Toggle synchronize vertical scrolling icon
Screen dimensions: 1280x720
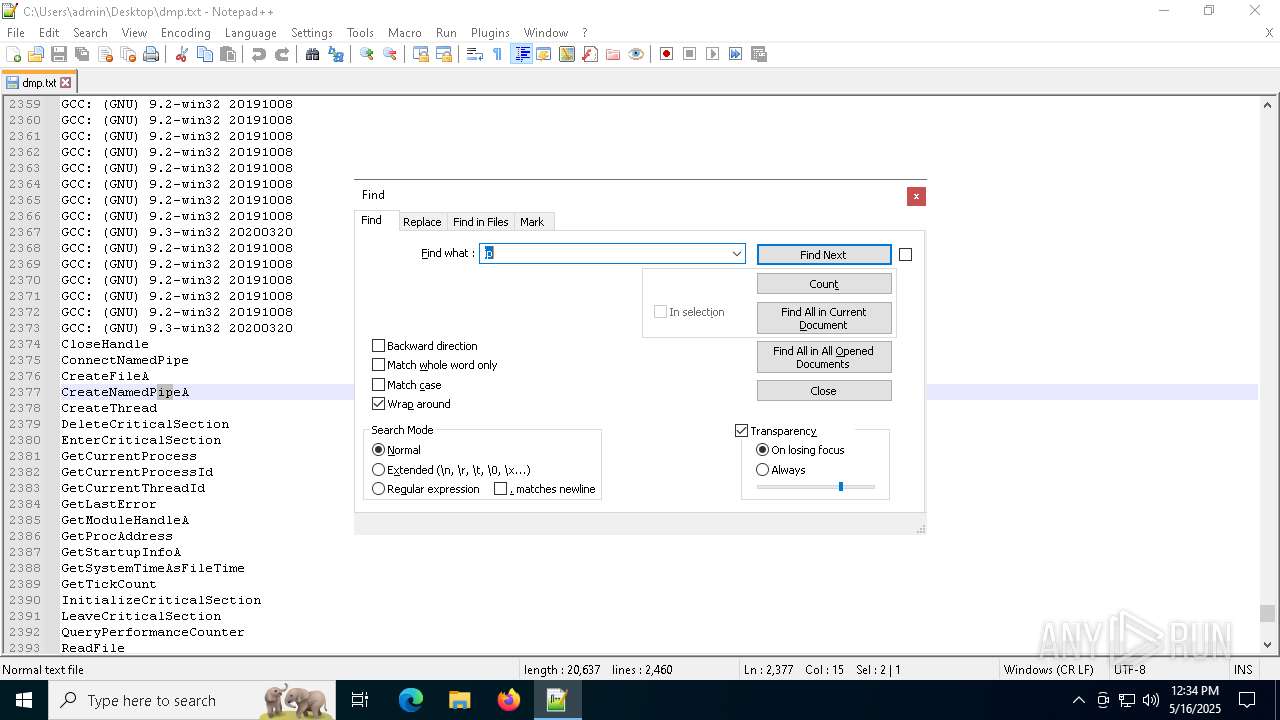point(421,54)
